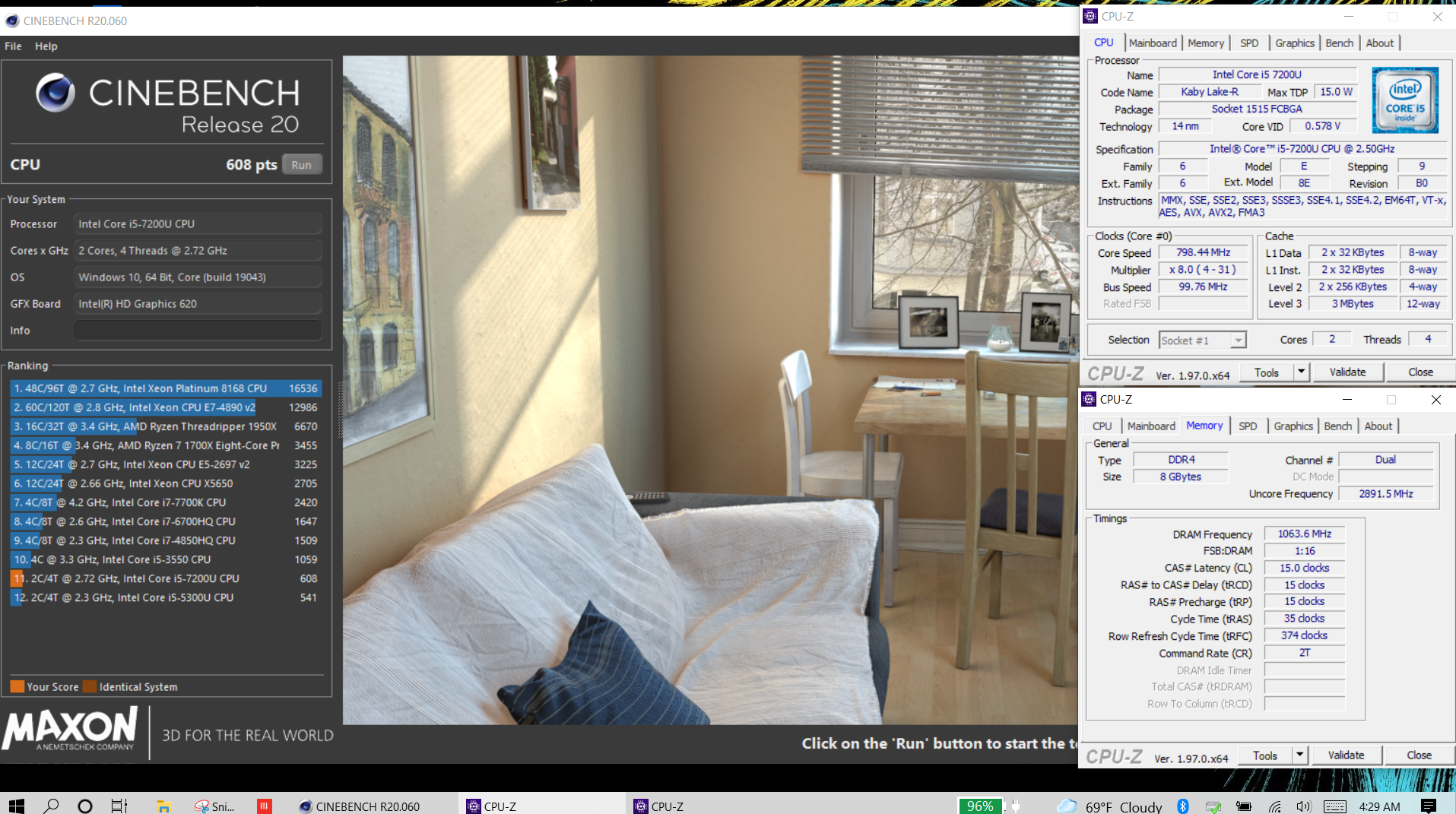
Task: Switch to About tab in upper CPU-Z
Action: (1380, 43)
